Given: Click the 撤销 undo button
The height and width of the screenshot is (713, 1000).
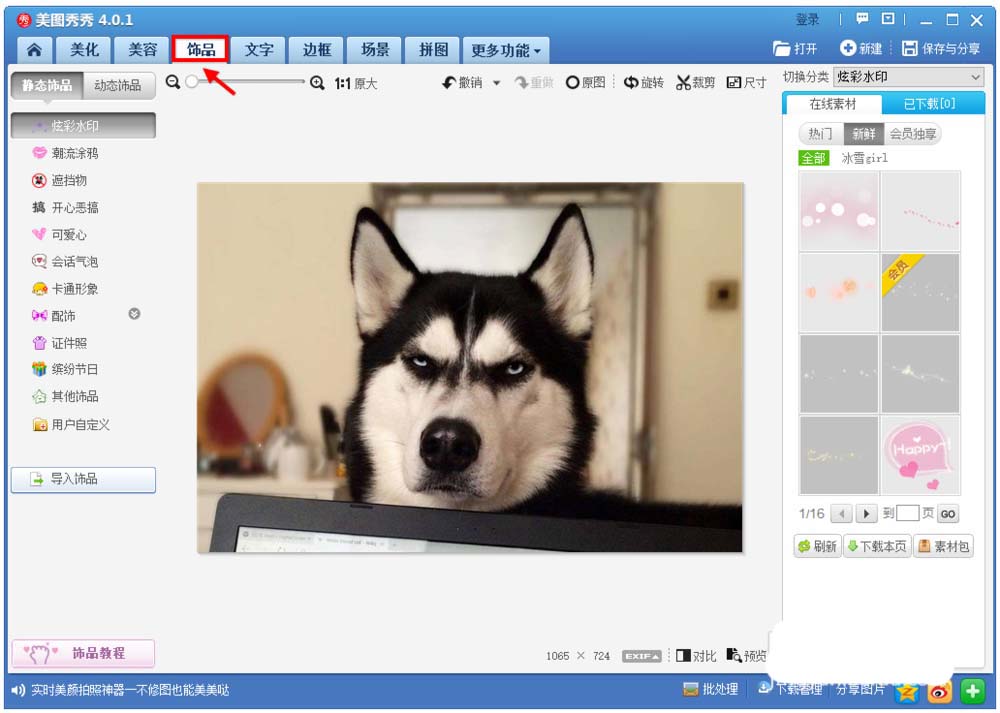Looking at the screenshot, I should (463, 83).
